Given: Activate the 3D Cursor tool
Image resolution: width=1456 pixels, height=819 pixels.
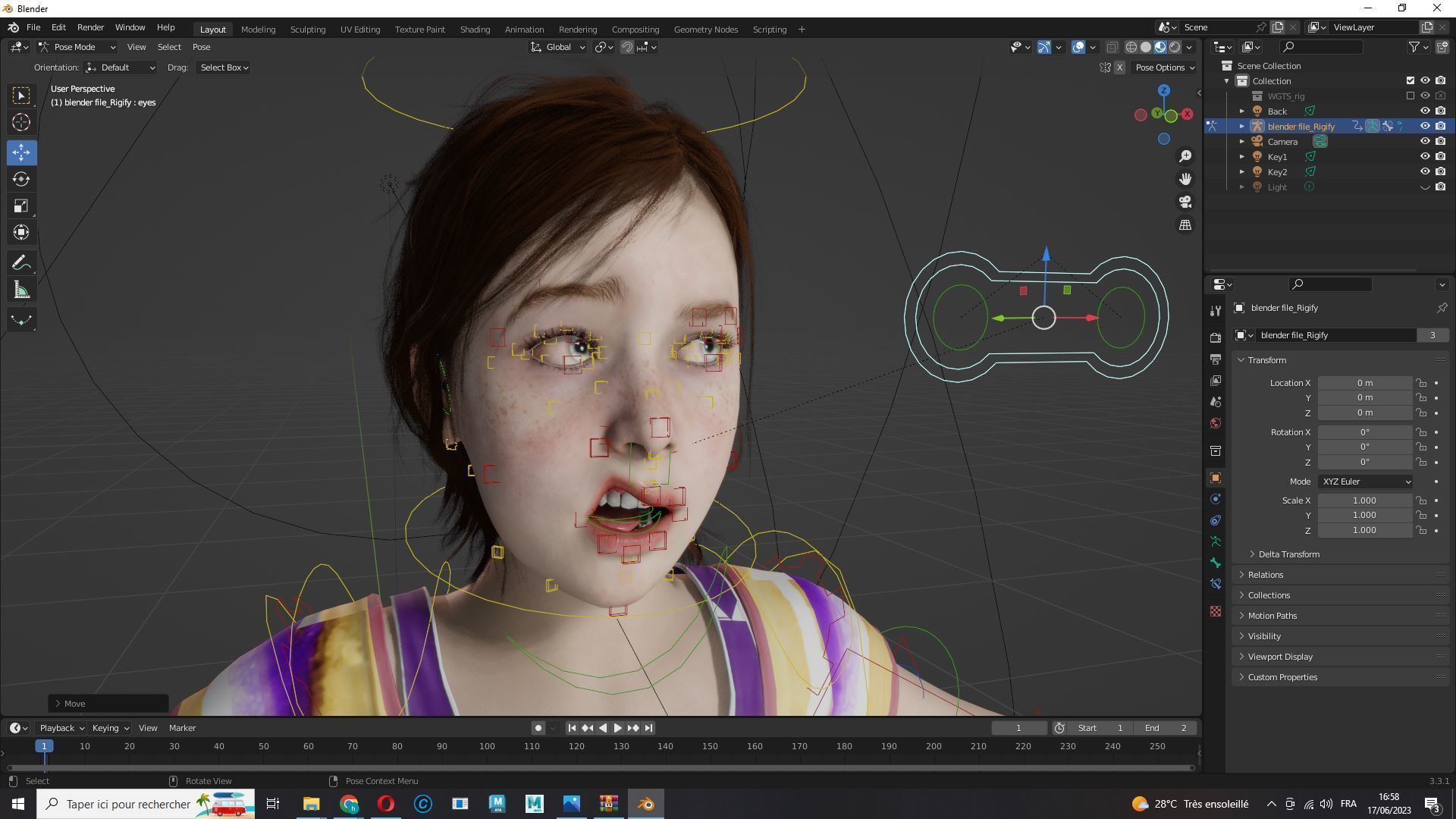Looking at the screenshot, I should [x=21, y=122].
